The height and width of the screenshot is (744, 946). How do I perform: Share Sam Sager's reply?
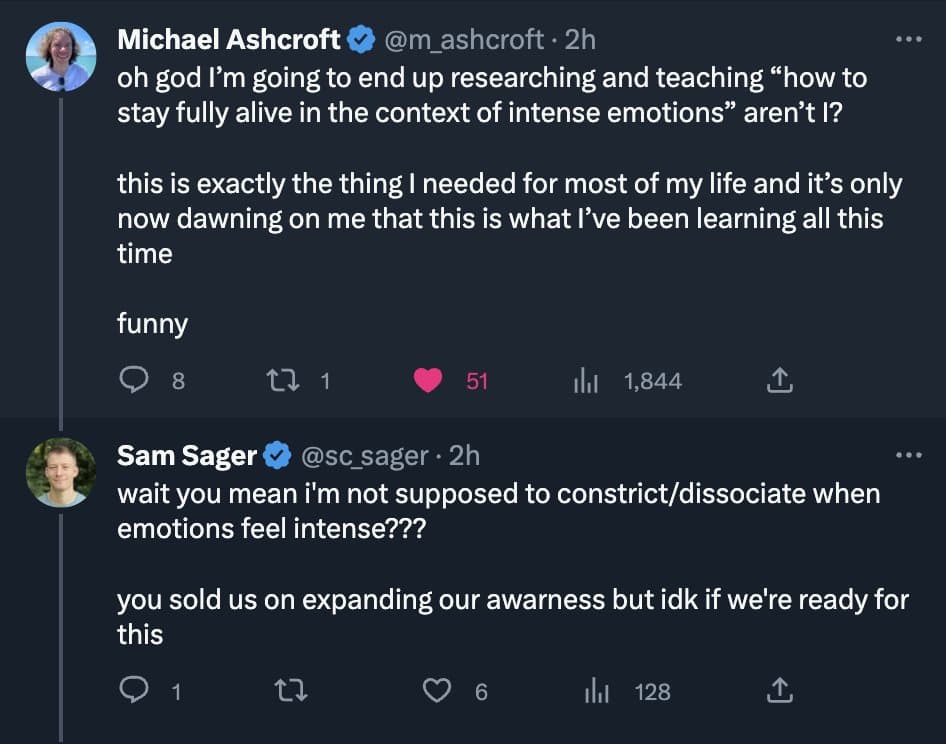coord(780,691)
